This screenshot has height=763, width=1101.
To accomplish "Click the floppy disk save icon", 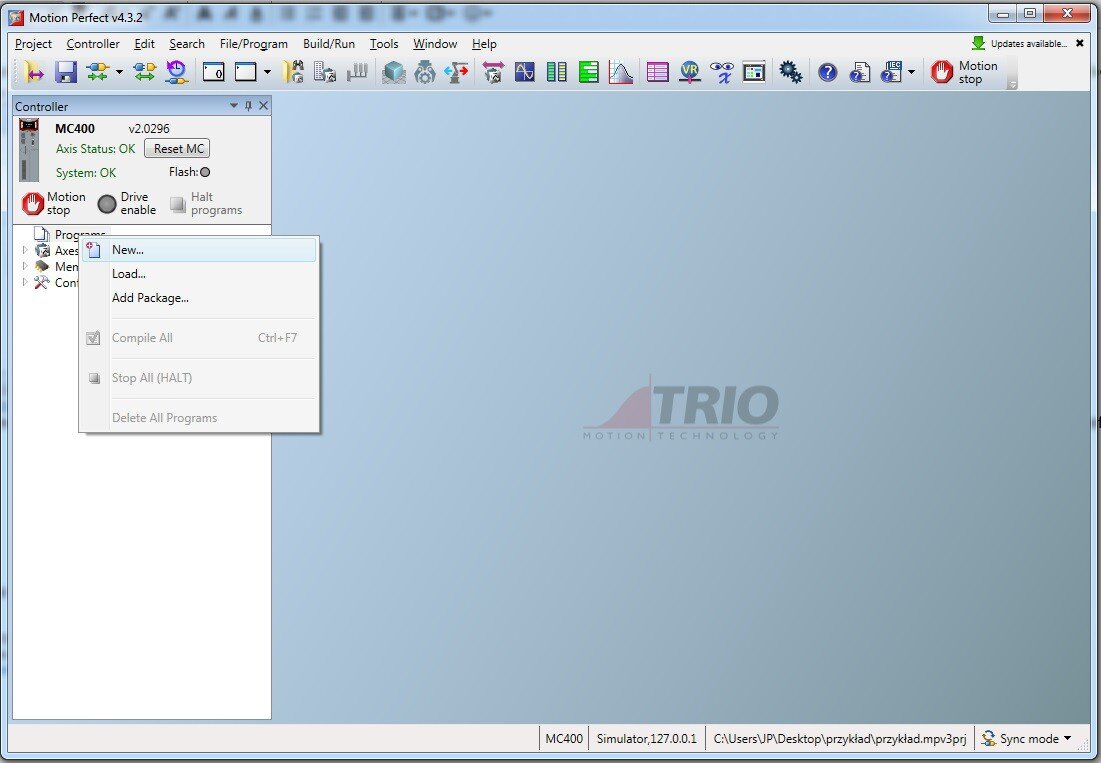I will (x=65, y=72).
